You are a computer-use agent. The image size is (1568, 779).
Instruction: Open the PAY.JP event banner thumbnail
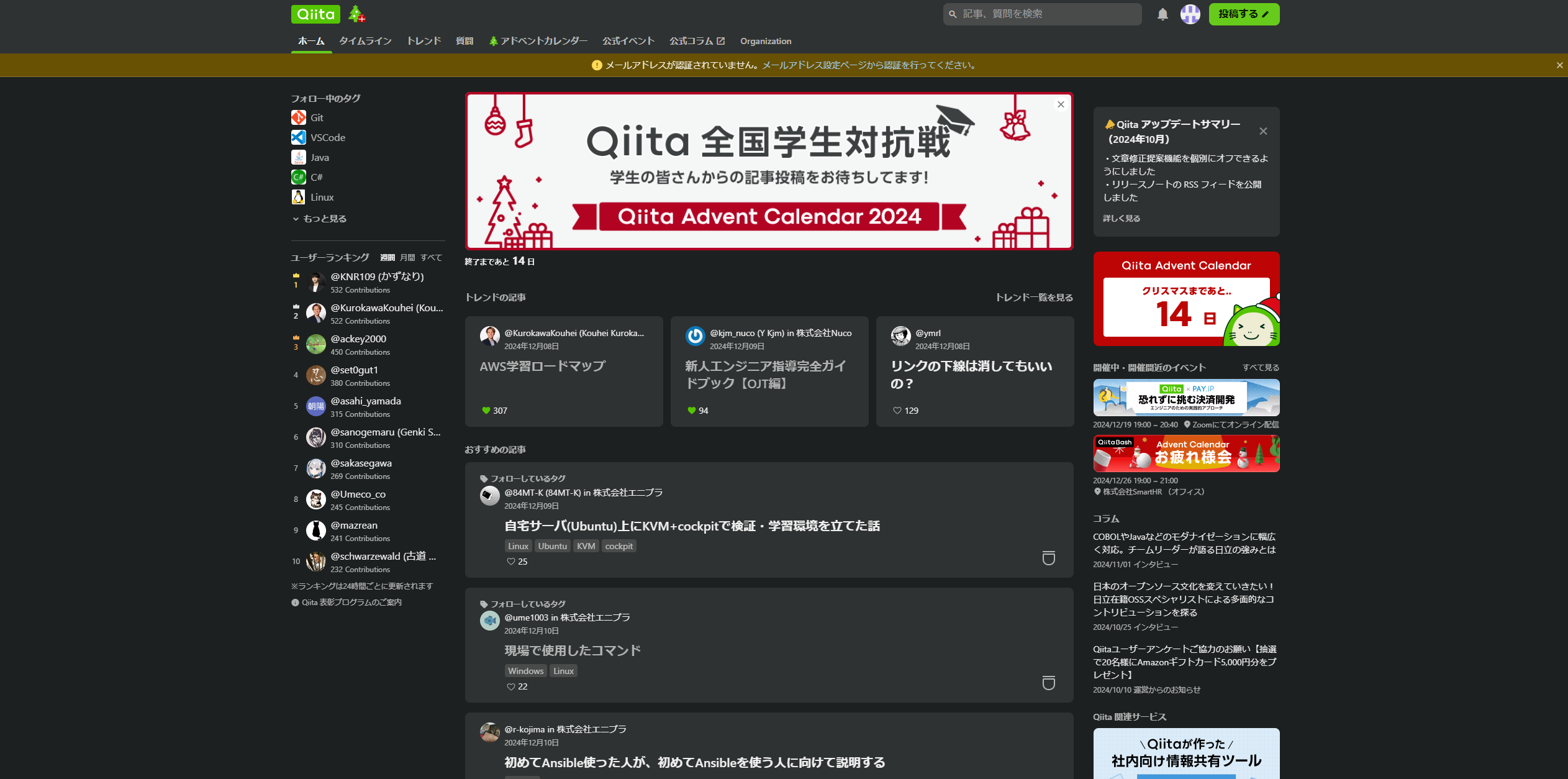click(x=1185, y=398)
